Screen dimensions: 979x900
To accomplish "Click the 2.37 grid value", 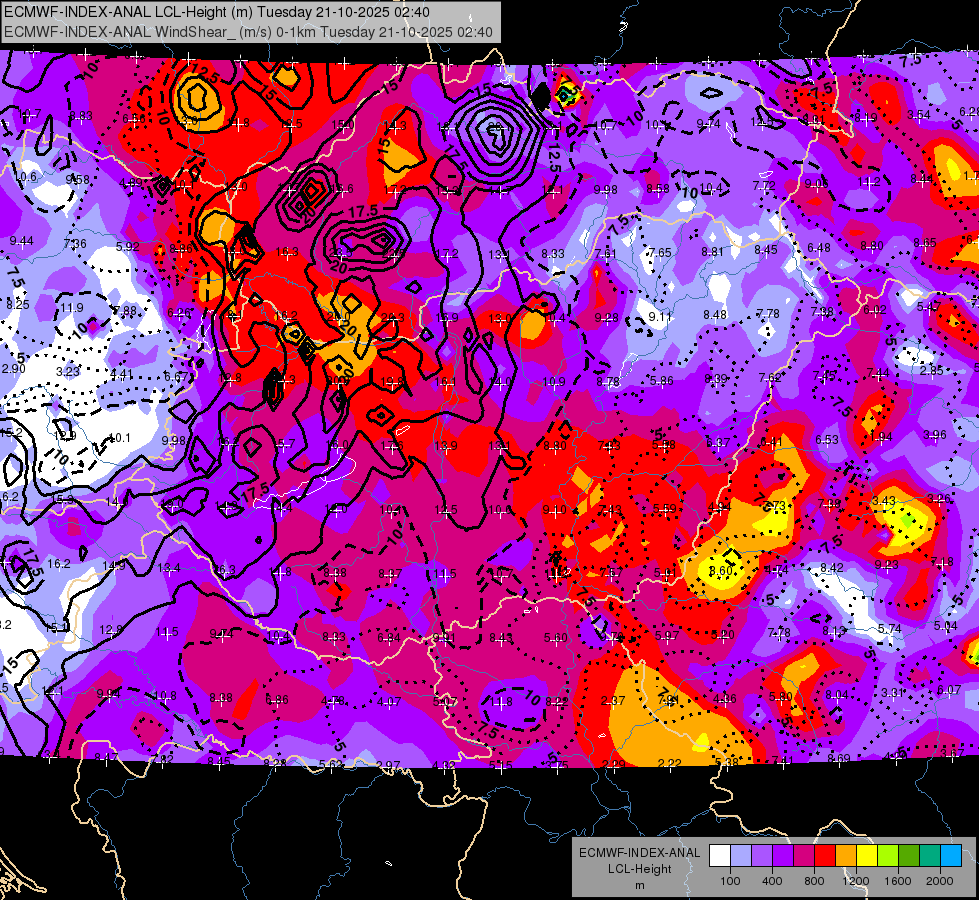I will click(612, 701).
